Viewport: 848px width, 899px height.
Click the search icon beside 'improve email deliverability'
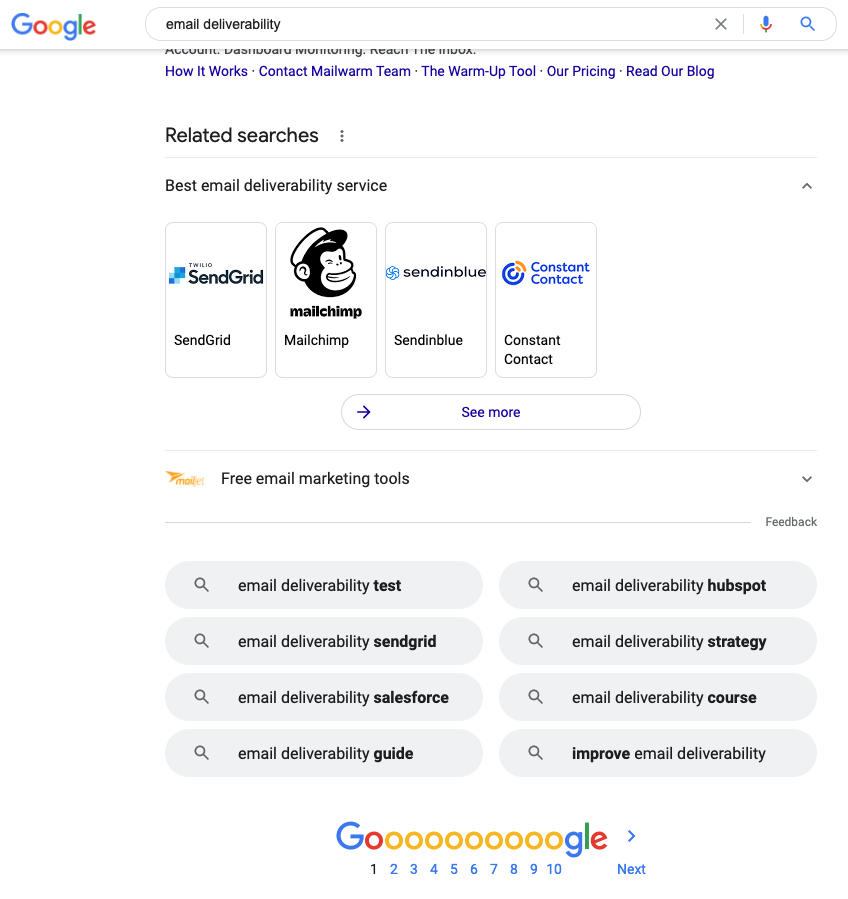point(536,753)
